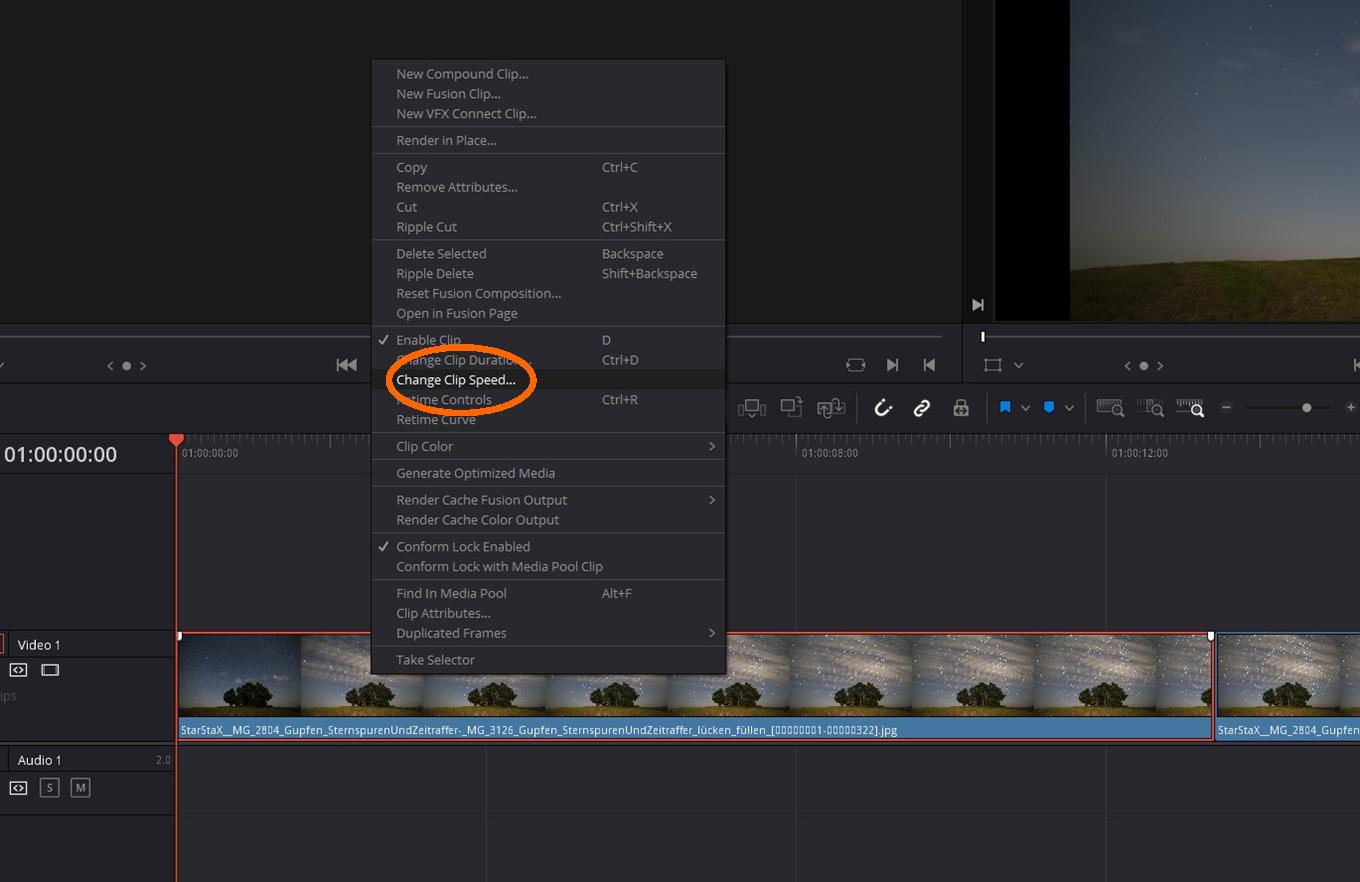Mute the Audio 1 track
Image resolution: width=1360 pixels, height=882 pixels.
click(81, 788)
